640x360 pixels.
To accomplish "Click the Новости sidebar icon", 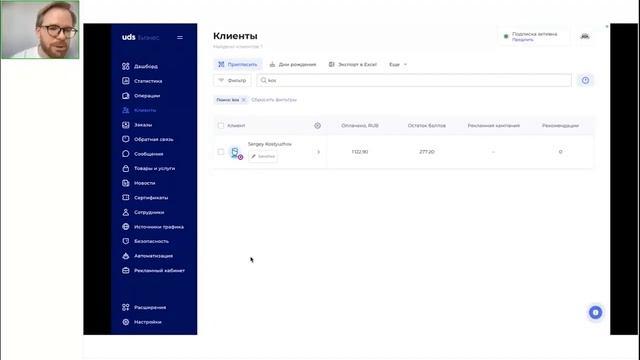I will 126,183.
